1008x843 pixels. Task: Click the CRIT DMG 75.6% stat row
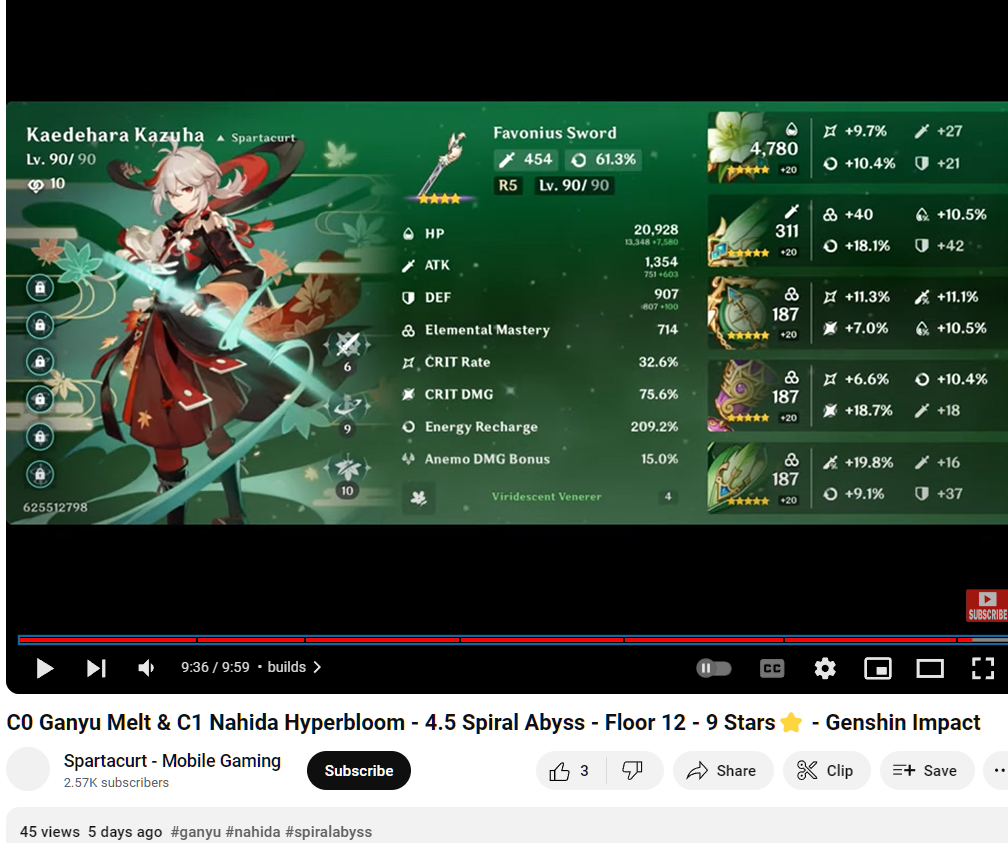(539, 394)
